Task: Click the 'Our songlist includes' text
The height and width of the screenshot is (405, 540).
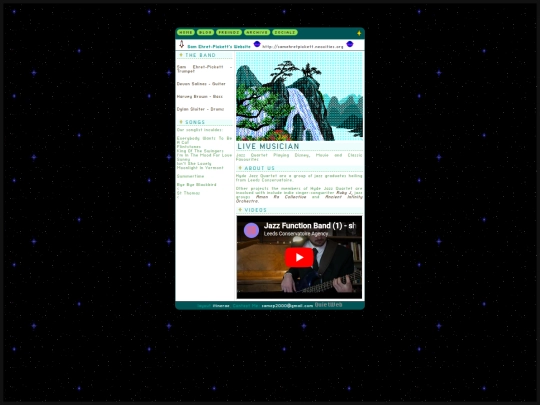Action: [x=200, y=130]
